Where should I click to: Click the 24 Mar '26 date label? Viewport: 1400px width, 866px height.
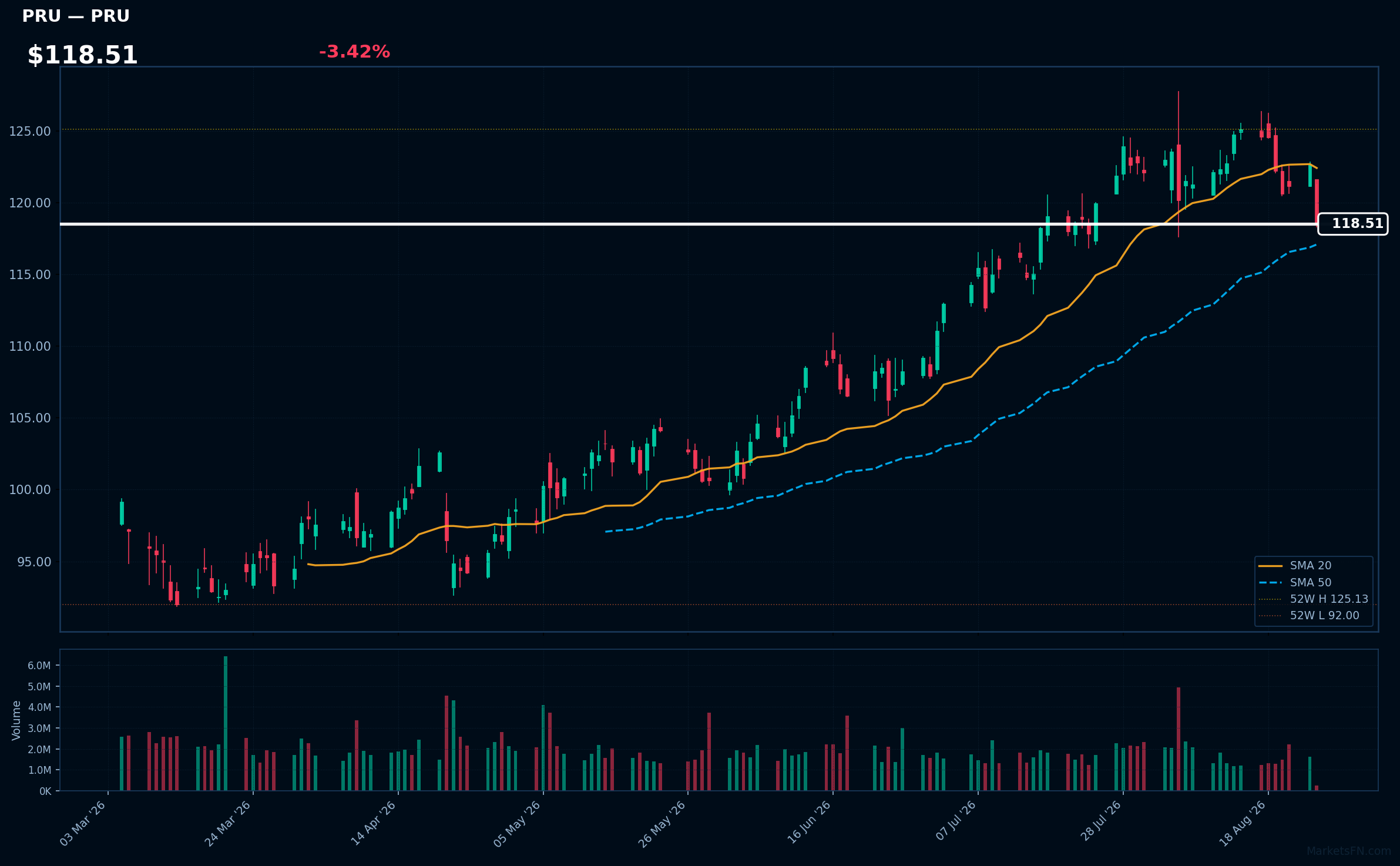point(228,823)
